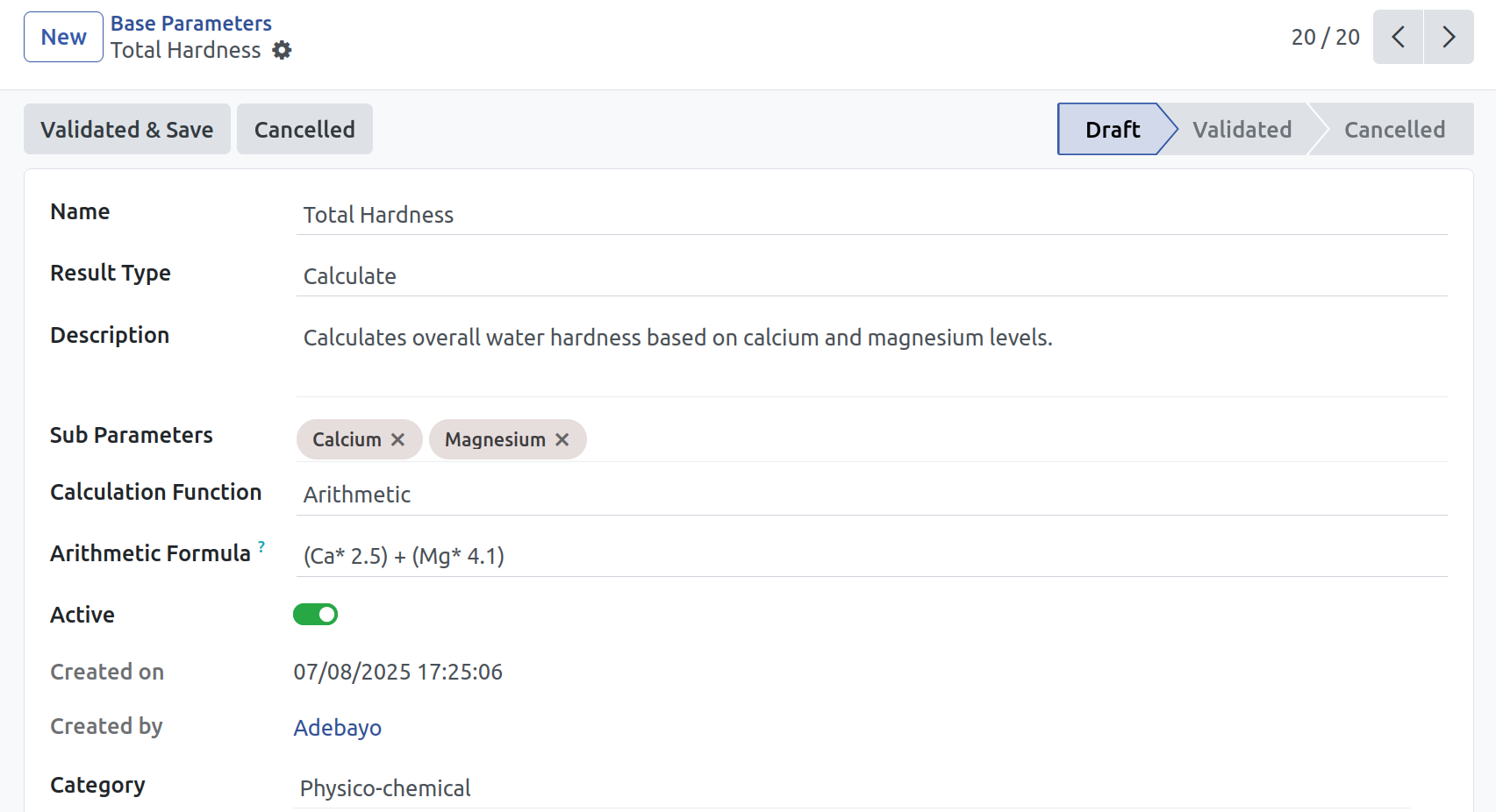Viewport: 1496px width, 812px height.
Task: Create a New base parameter record
Action: click(x=63, y=37)
